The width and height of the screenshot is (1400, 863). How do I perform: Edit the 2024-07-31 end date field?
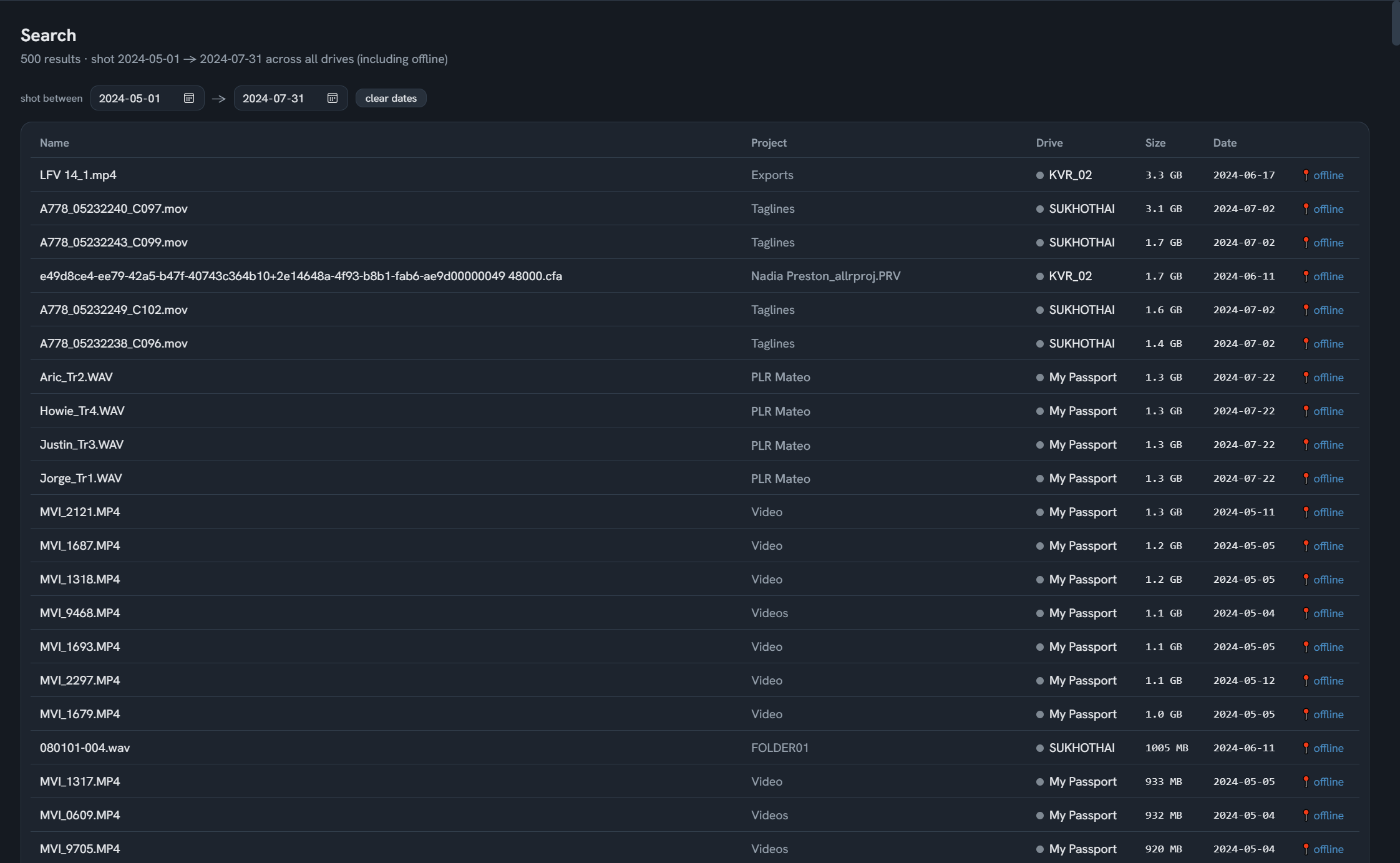pos(291,98)
